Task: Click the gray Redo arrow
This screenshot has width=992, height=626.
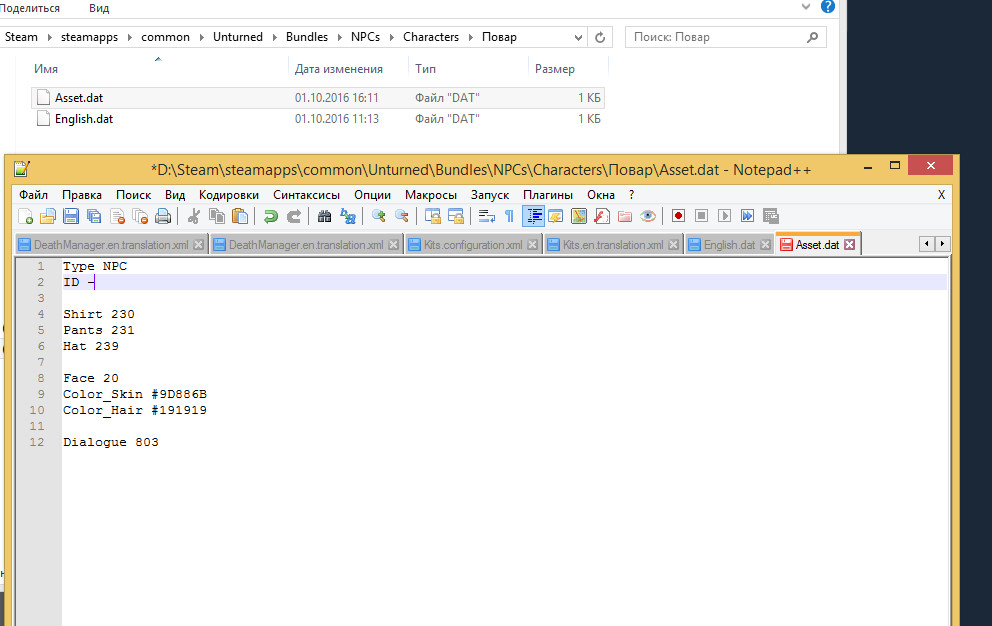Action: pyautogui.click(x=294, y=216)
